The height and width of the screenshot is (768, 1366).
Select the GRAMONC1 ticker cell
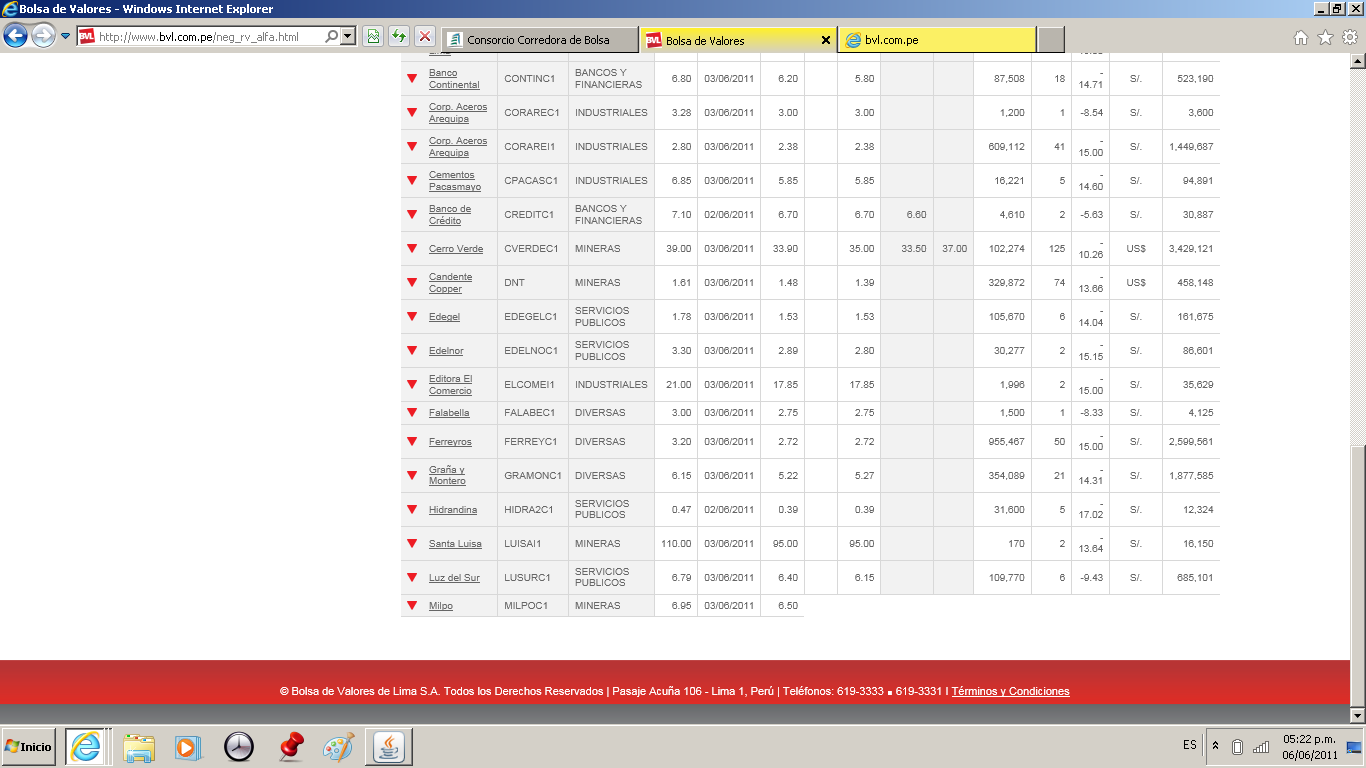tap(533, 476)
